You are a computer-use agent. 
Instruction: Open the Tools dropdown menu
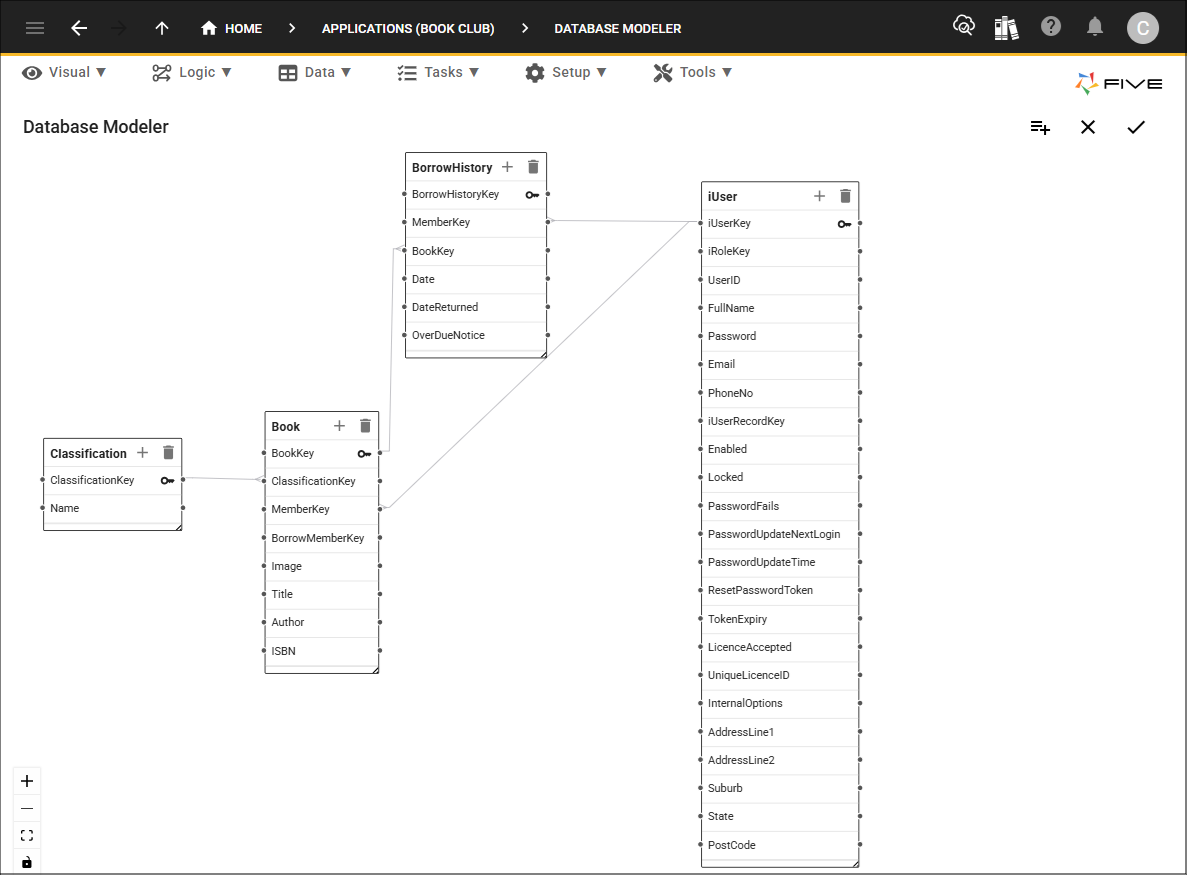click(692, 73)
